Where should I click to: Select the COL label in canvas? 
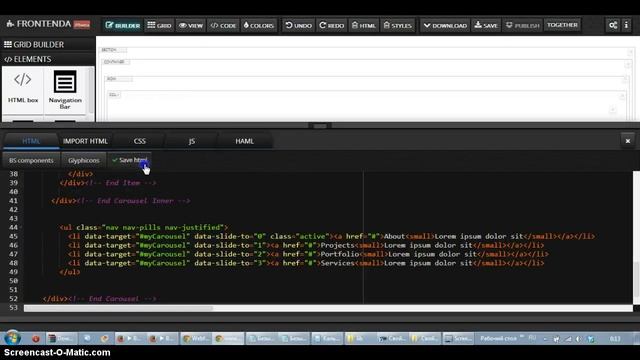point(113,95)
